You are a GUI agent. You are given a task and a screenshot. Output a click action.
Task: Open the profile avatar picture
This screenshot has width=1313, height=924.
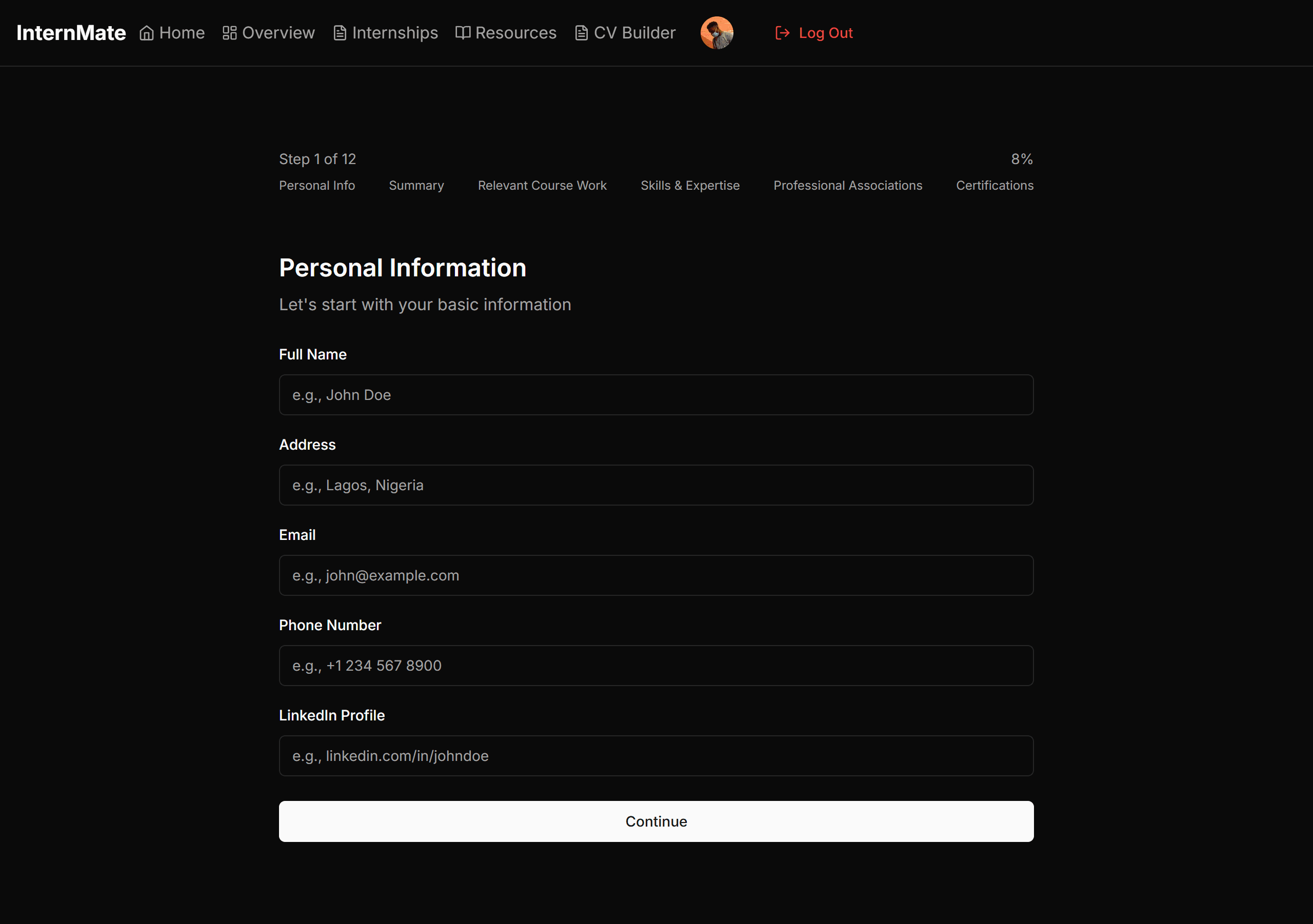717,33
